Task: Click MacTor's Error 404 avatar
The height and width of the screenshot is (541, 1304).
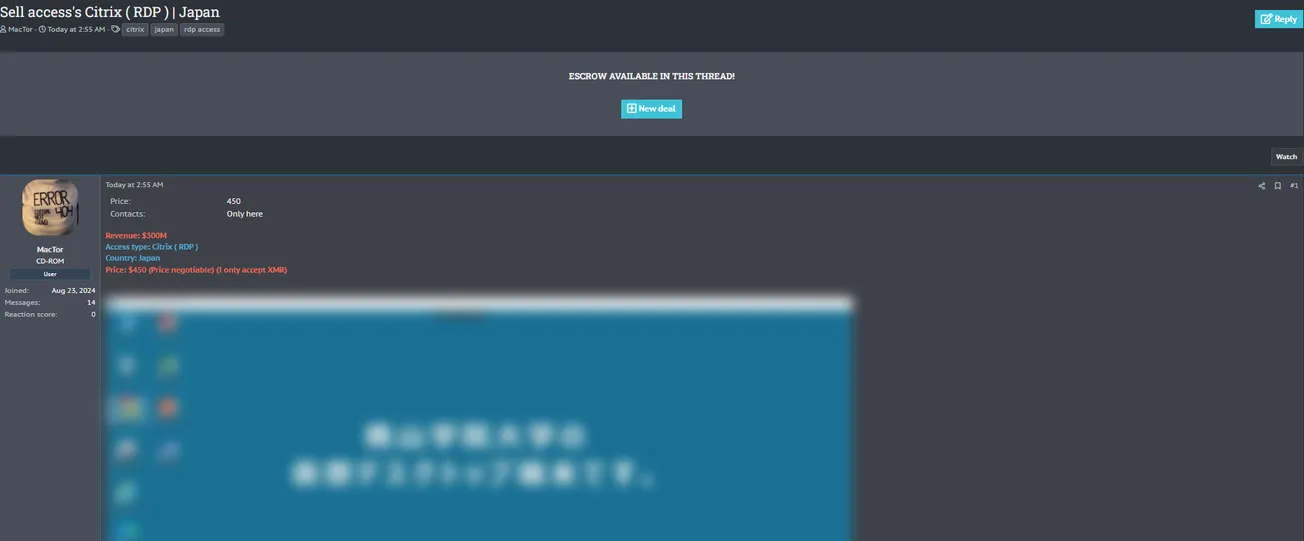Action: pos(50,208)
